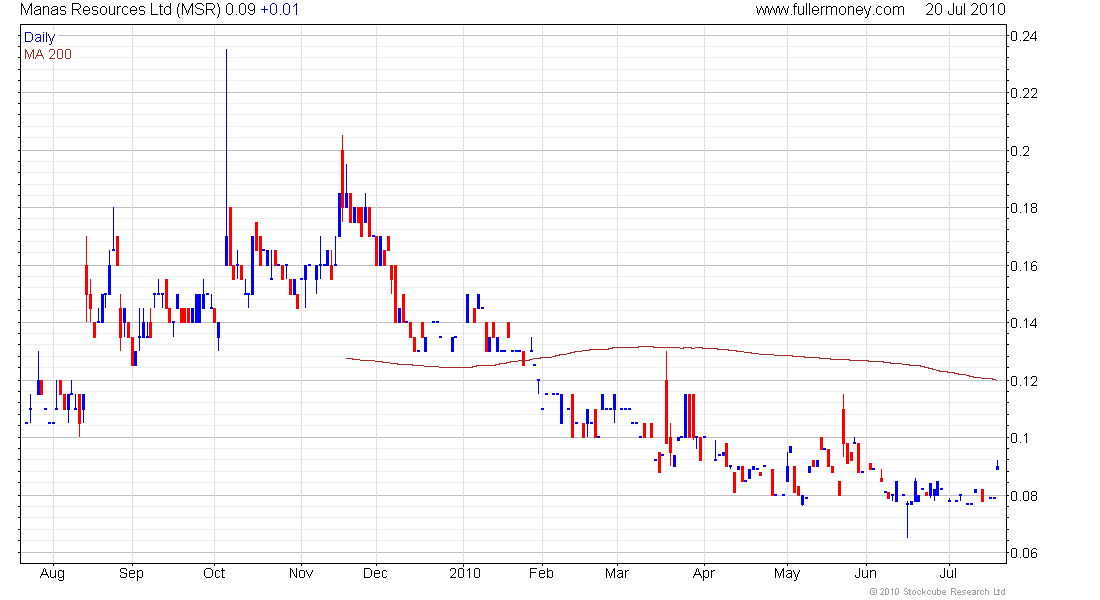This screenshot has height=600, width=1100.
Task: Open the www.fullermoney.com link
Action: point(830,10)
